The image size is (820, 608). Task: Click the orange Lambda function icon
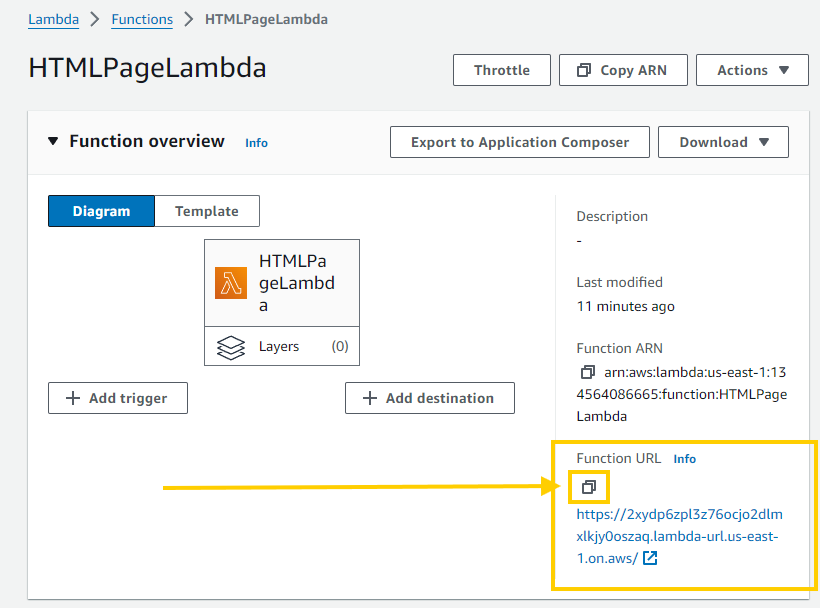(x=231, y=283)
